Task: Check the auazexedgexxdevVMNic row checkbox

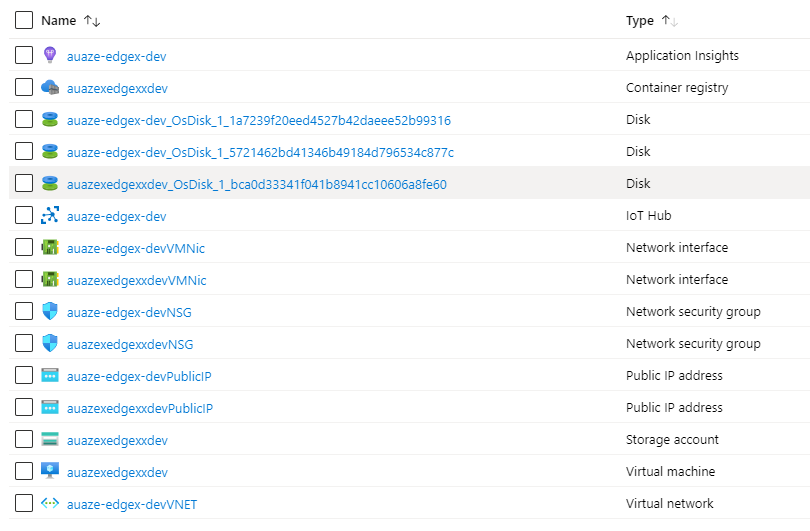Action: 24,279
